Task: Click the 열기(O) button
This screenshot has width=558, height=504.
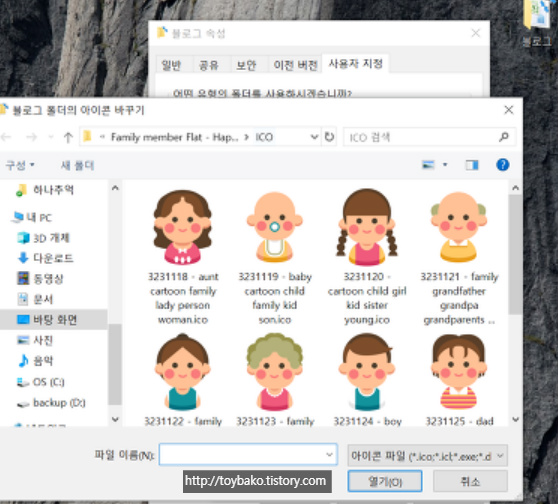Action: tap(385, 481)
